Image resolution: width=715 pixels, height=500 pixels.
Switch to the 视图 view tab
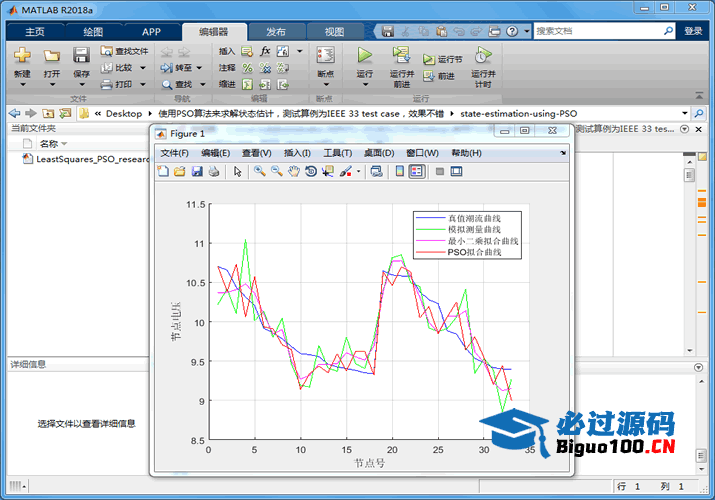pyautogui.click(x=334, y=31)
